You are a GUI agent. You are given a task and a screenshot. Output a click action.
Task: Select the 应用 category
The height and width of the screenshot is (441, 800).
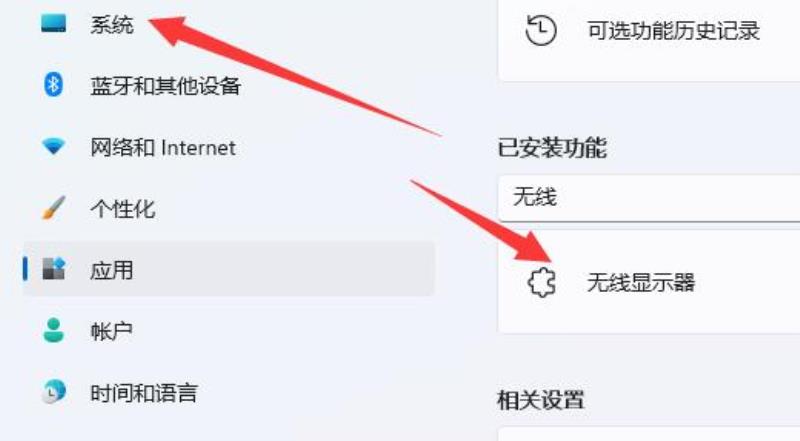point(229,269)
